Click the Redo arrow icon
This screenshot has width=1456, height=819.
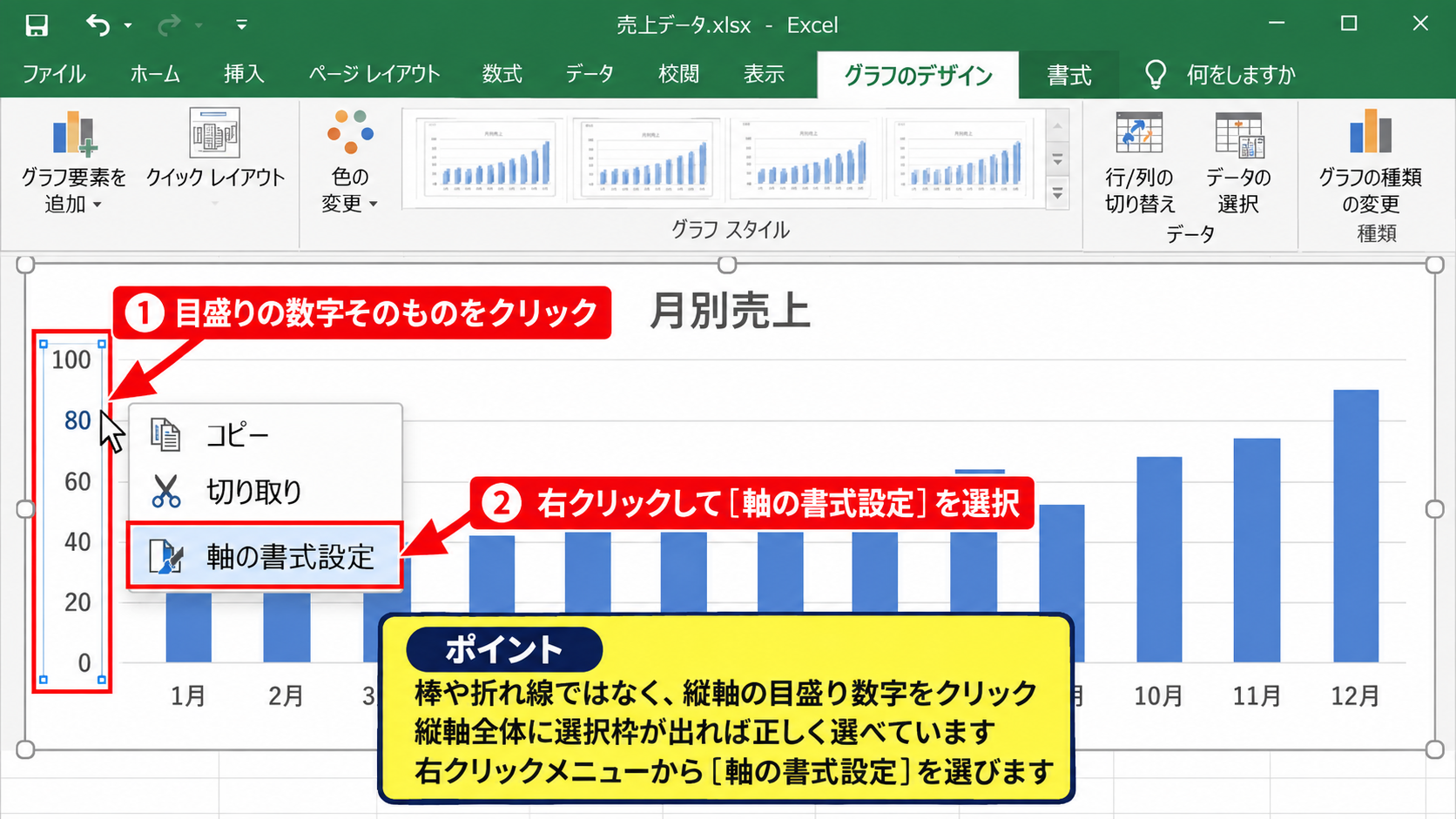(169, 25)
